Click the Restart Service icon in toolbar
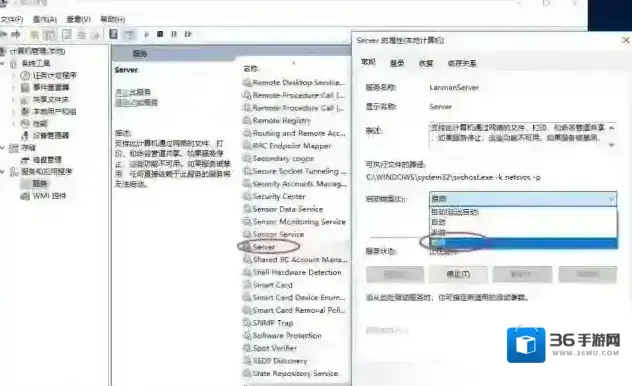 pos(188,34)
